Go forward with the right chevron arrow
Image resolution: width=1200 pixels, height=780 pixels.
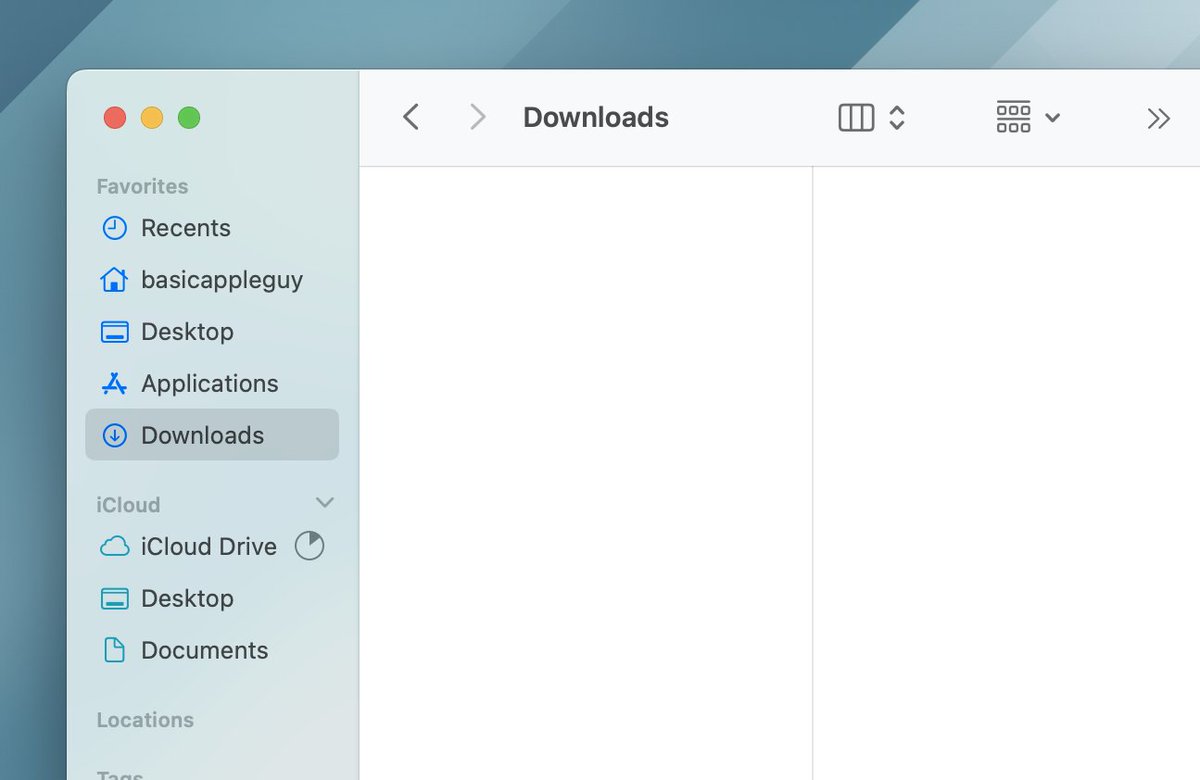tap(478, 117)
